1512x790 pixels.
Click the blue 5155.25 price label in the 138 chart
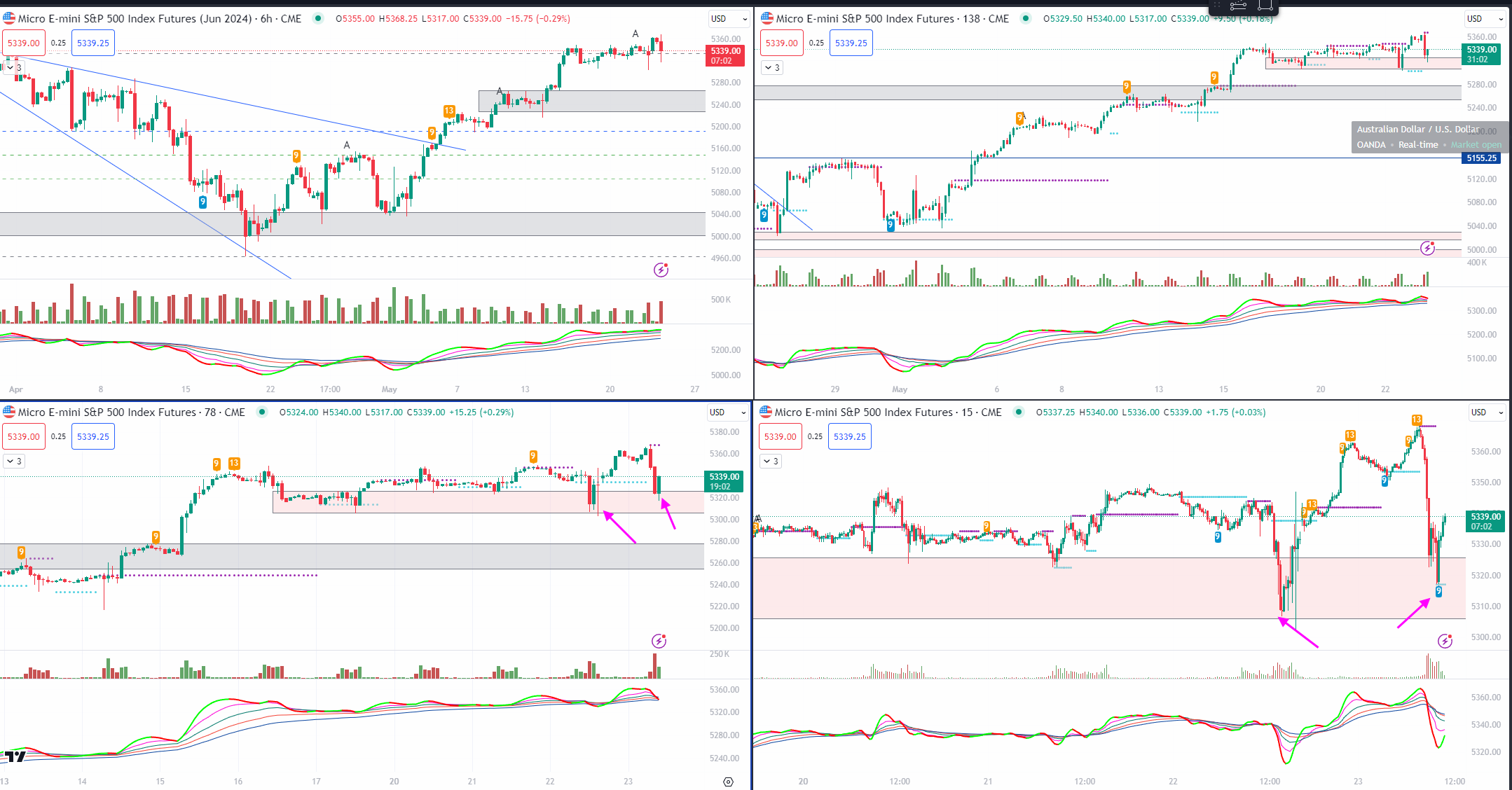tap(1481, 158)
